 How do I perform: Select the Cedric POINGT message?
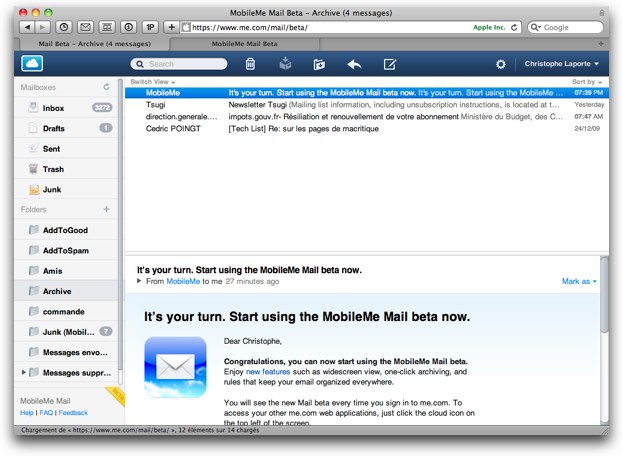tap(367, 128)
